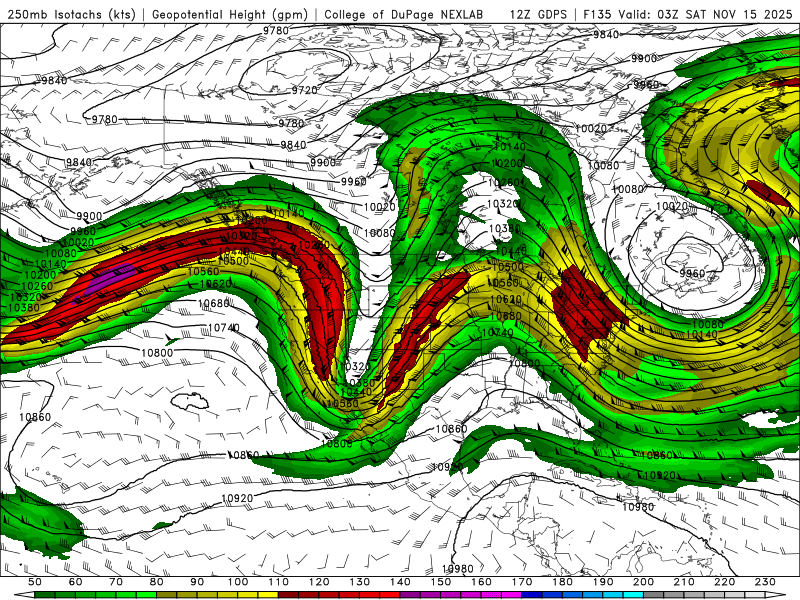Click the 9960 label inside the eastern closed low
Image resolution: width=800 pixels, height=600 pixels.
click(x=692, y=273)
